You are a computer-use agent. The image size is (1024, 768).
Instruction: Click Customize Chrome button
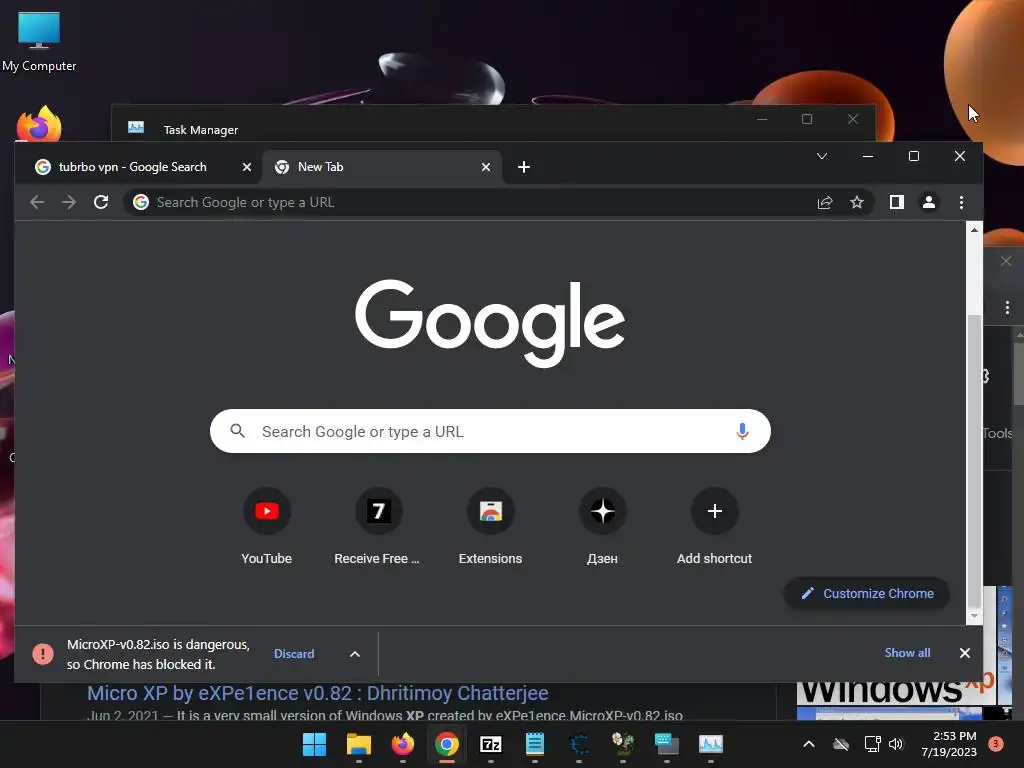tap(867, 593)
